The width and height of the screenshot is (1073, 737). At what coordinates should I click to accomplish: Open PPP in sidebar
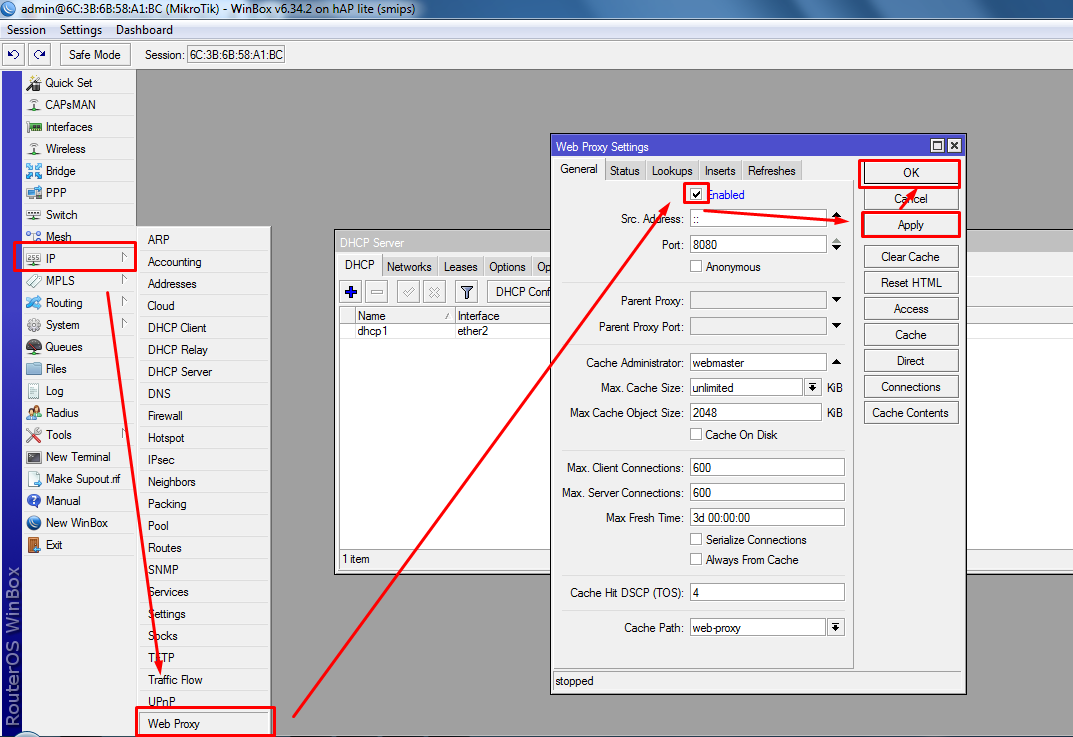[55, 192]
